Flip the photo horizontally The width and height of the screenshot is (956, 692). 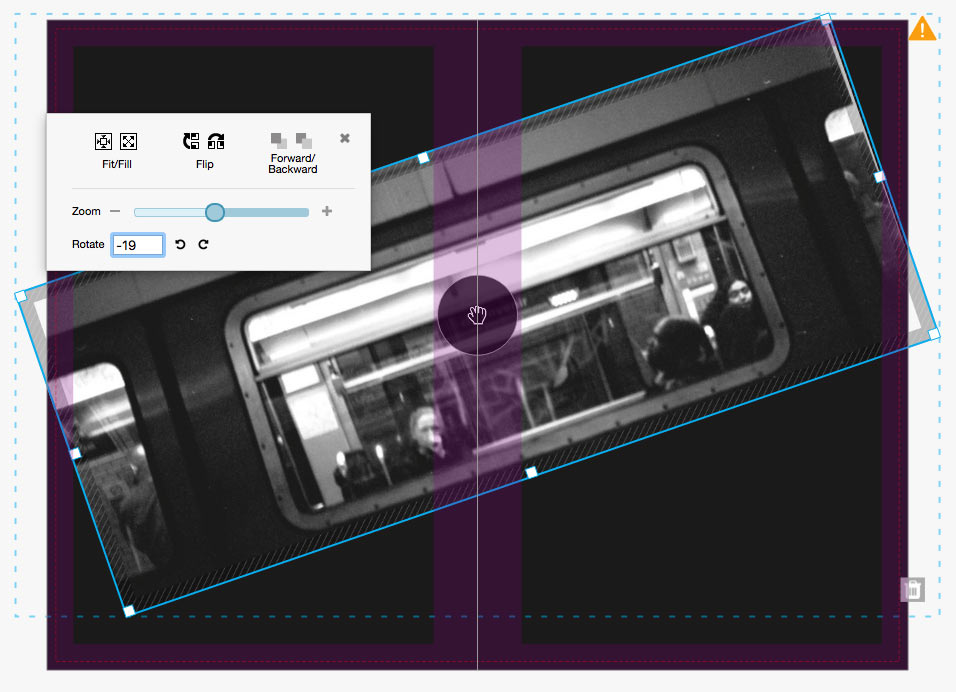(217, 140)
